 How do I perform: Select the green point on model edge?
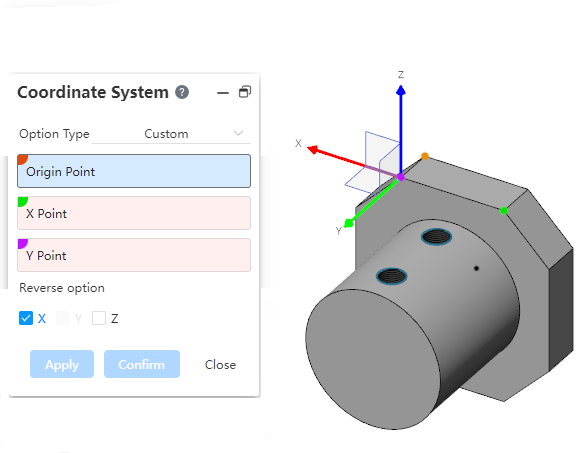click(504, 211)
